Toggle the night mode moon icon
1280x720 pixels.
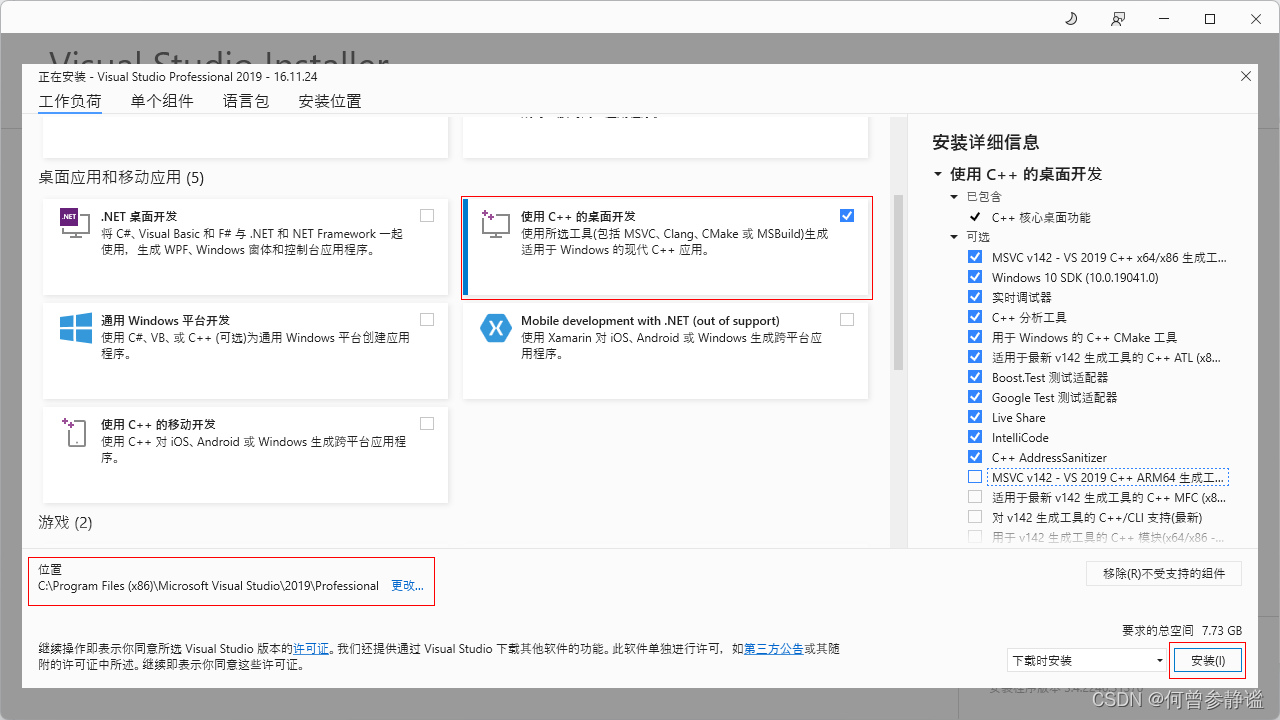coord(1071,19)
